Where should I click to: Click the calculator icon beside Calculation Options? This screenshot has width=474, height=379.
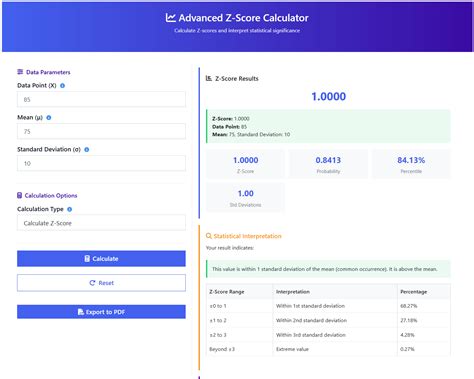click(19, 195)
